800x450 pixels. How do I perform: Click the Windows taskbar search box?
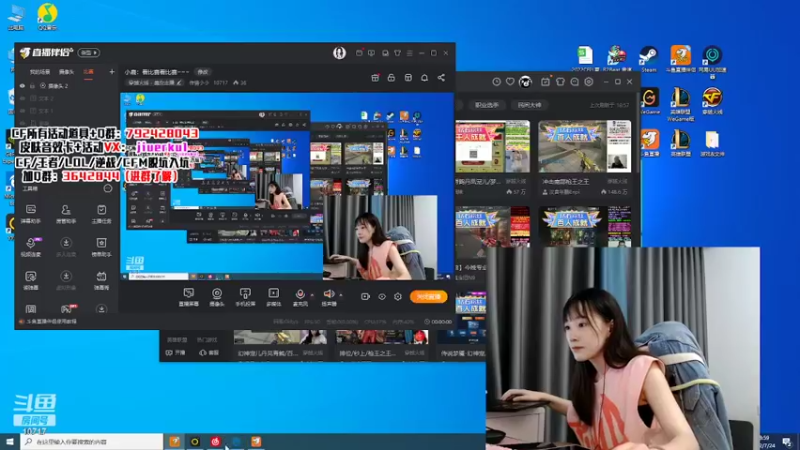[x=92, y=441]
